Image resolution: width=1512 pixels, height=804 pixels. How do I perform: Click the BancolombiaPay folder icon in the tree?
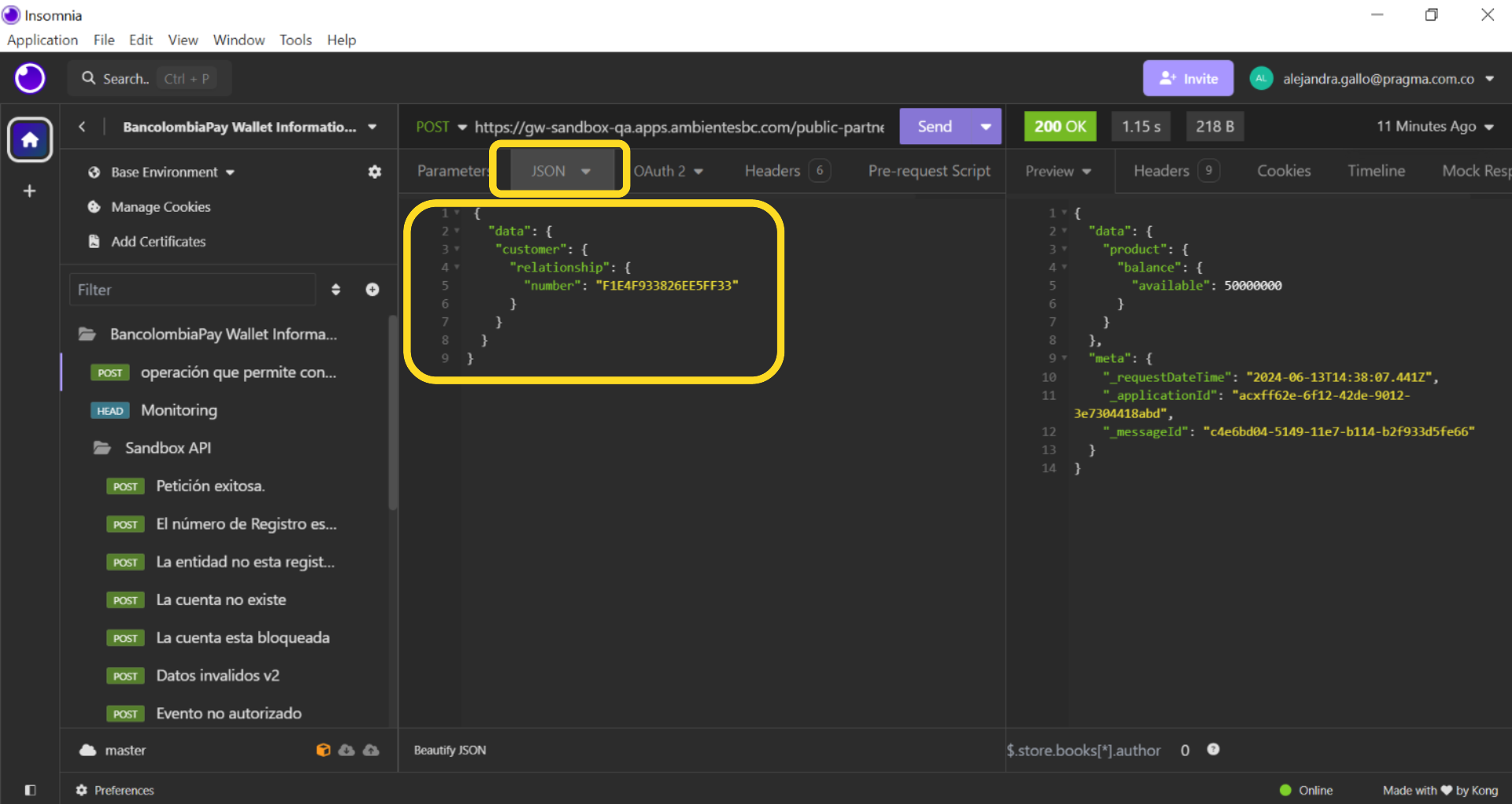(87, 335)
